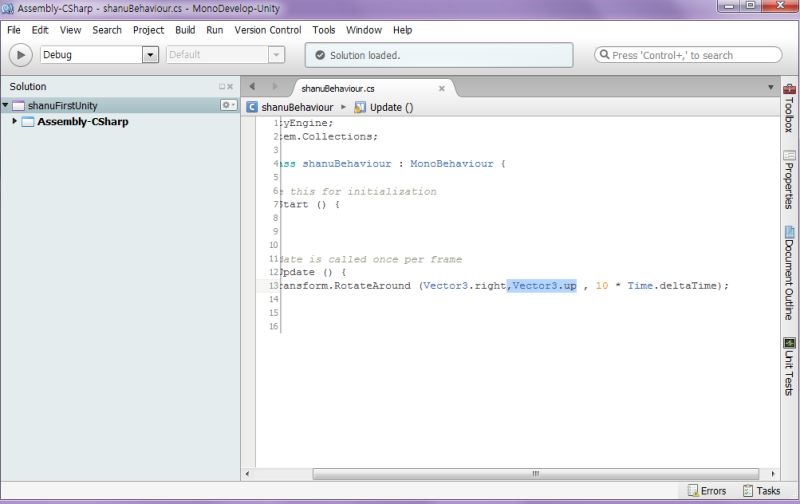Click line number 16 in the gutter
The width and height of the screenshot is (800, 504).
(273, 326)
